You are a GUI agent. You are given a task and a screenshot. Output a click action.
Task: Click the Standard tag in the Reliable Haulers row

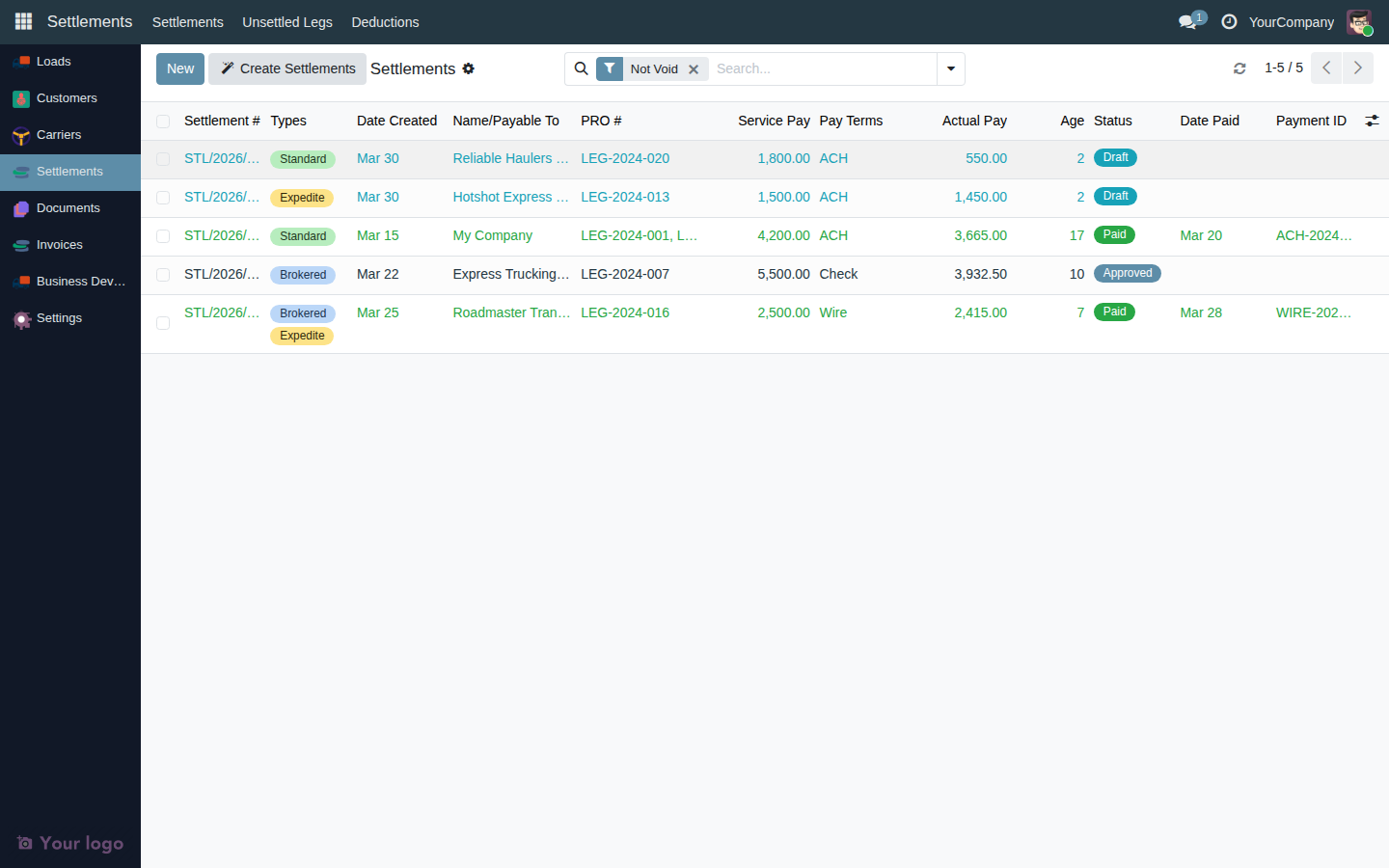tap(303, 159)
